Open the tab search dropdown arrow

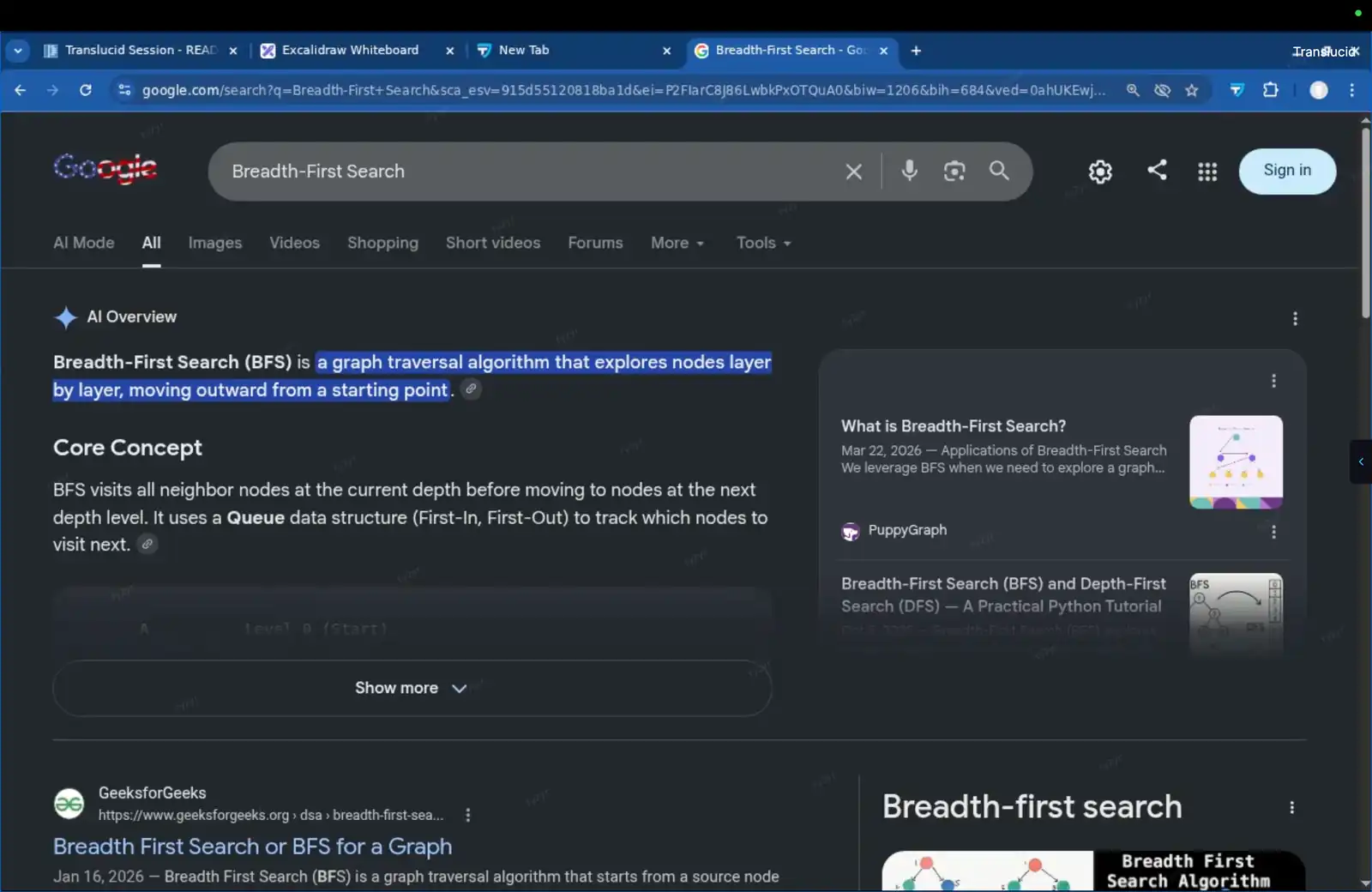coord(17,51)
